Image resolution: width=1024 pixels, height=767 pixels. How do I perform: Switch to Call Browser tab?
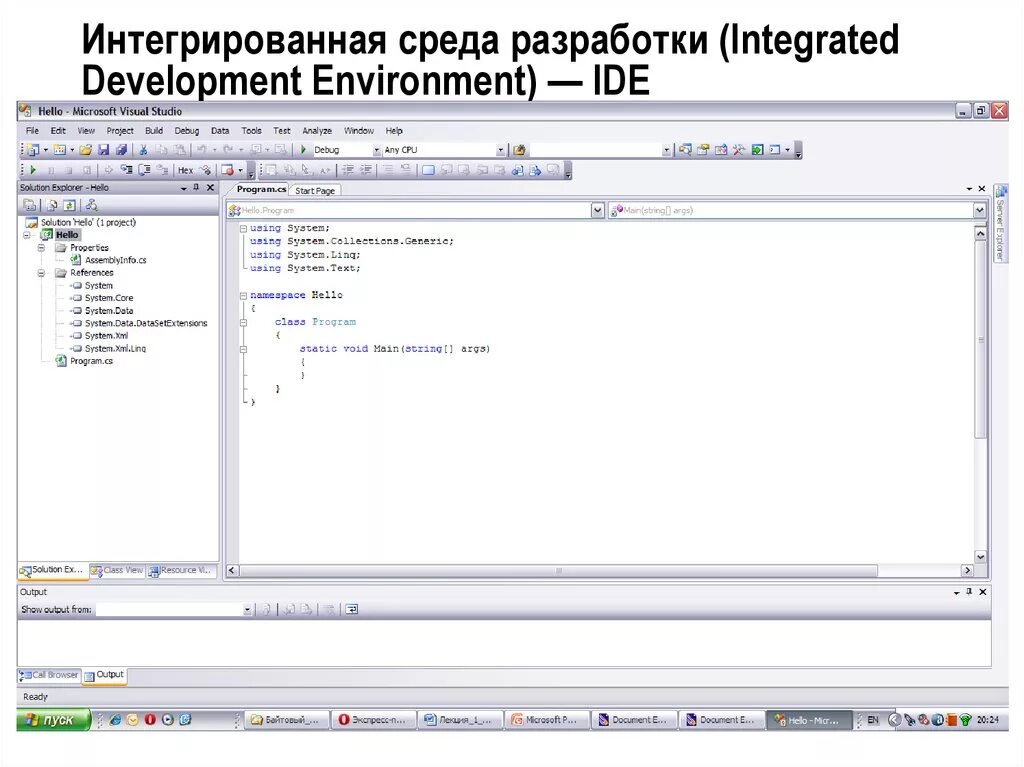pyautogui.click(x=49, y=675)
